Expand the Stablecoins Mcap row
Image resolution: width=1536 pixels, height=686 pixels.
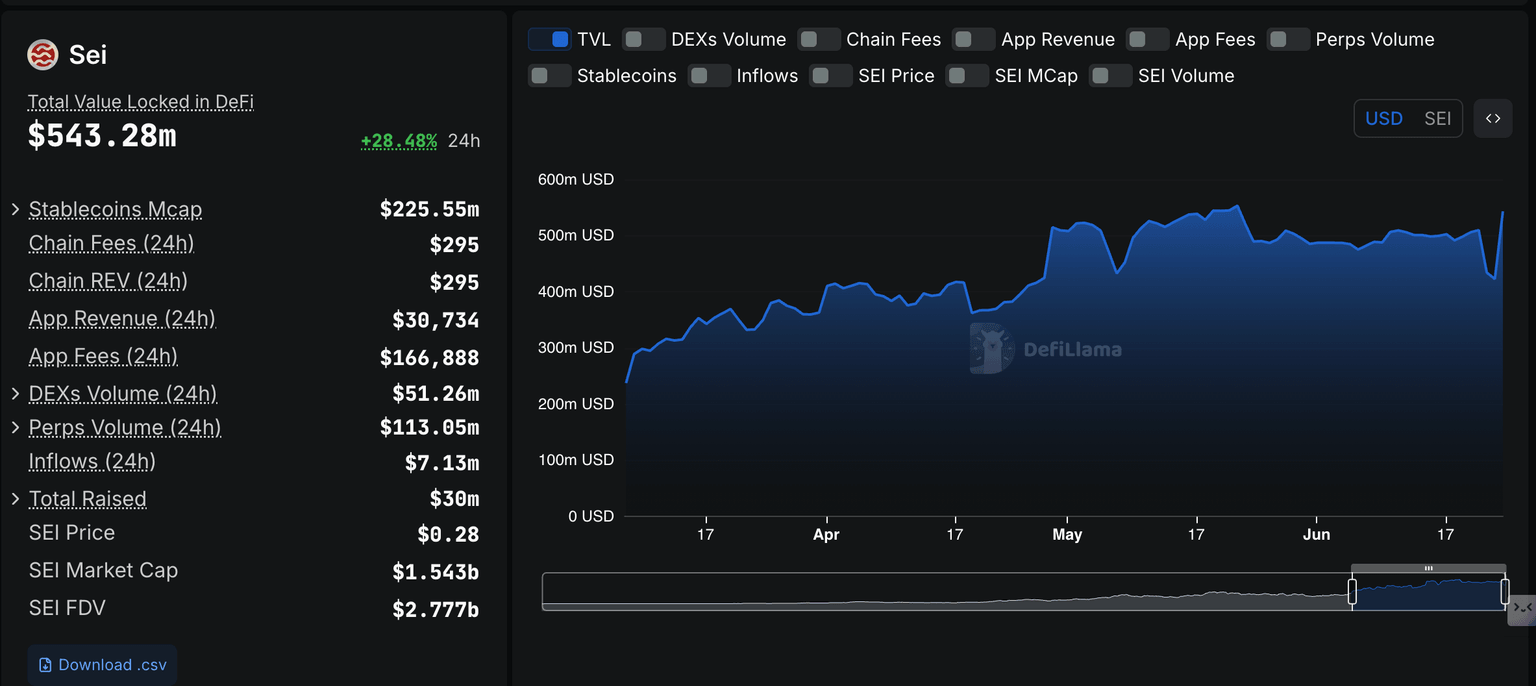click(x=15, y=209)
